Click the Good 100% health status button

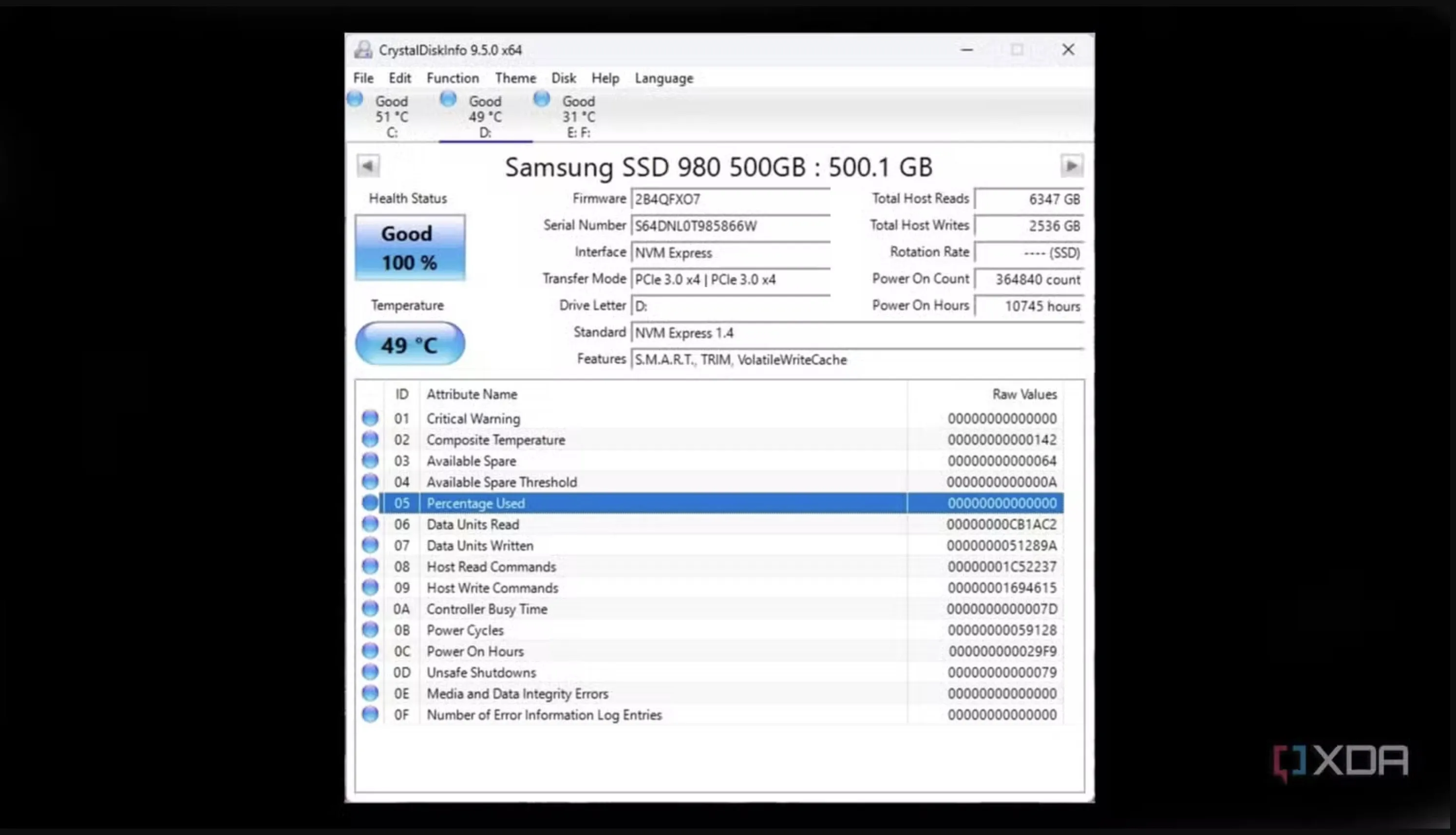click(410, 248)
